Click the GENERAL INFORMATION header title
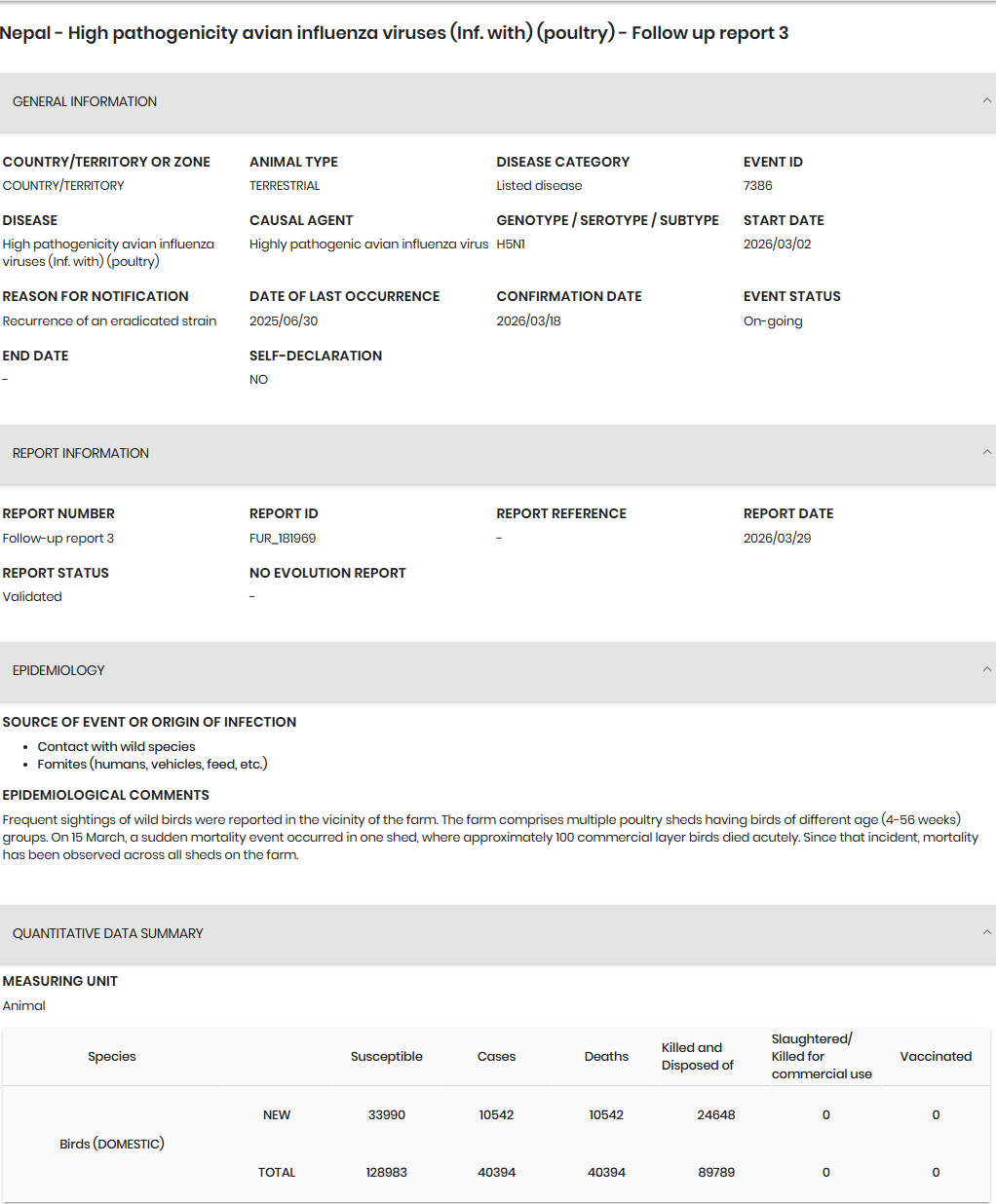996x1204 pixels. (x=85, y=101)
